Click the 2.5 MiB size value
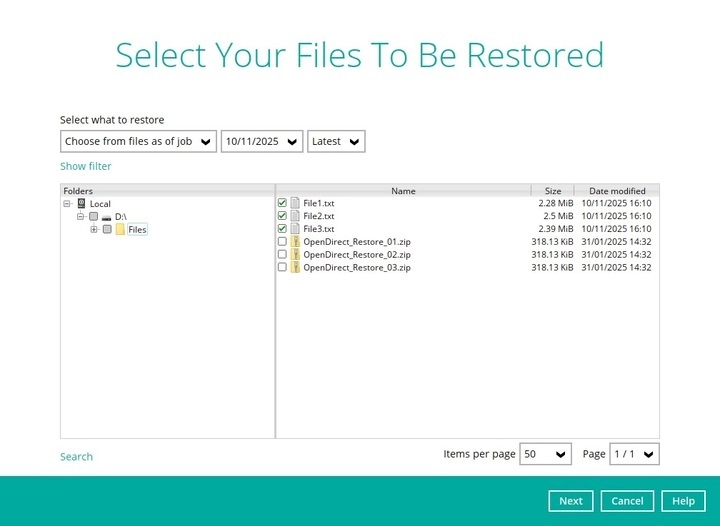The height and width of the screenshot is (526, 720). (558, 216)
